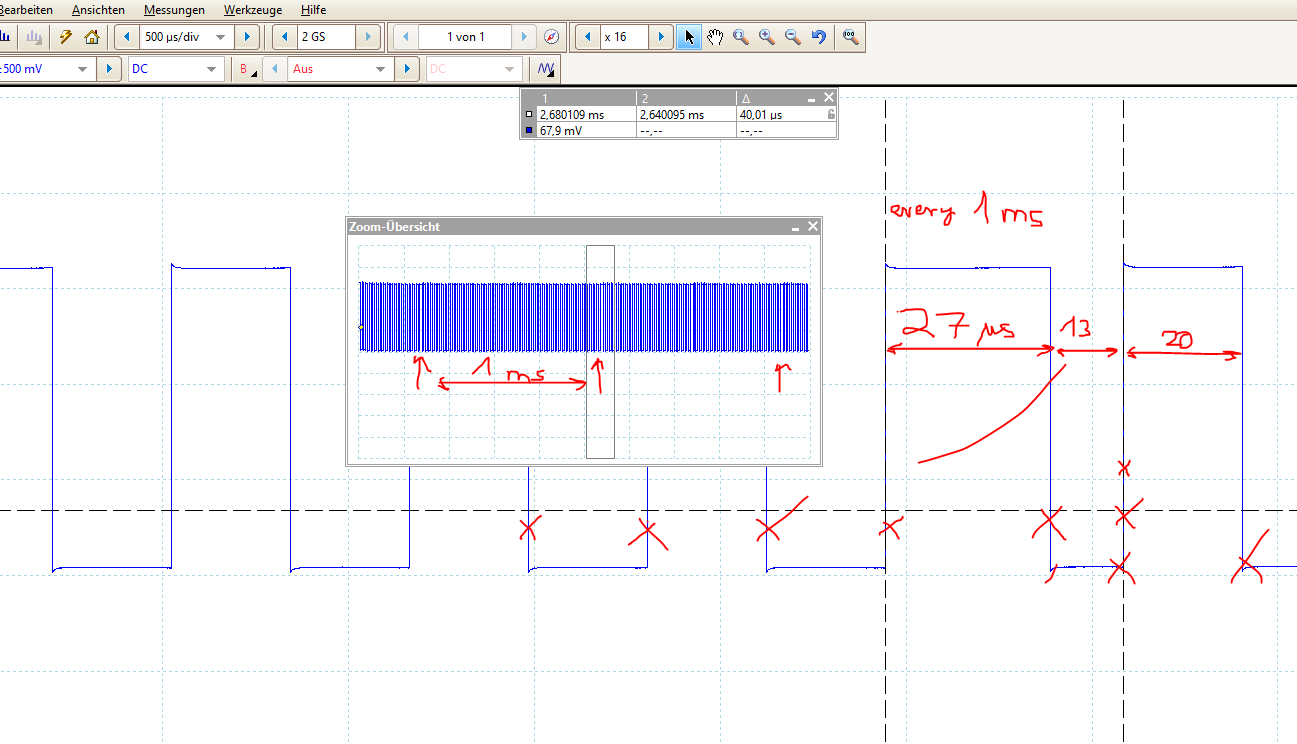The height and width of the screenshot is (744, 1297).
Task: Restore 100% zoom with the magnifier icon
Action: tap(851, 37)
